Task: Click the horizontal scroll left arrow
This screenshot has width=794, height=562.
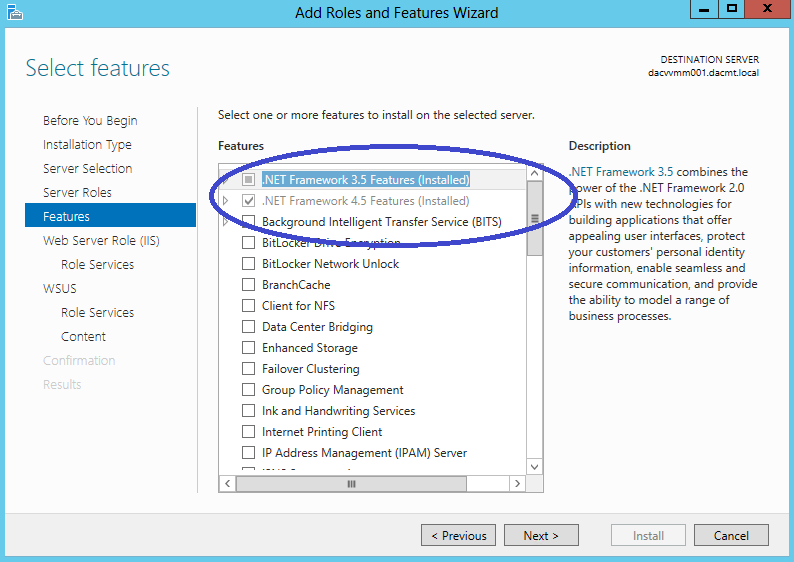Action: click(x=227, y=484)
